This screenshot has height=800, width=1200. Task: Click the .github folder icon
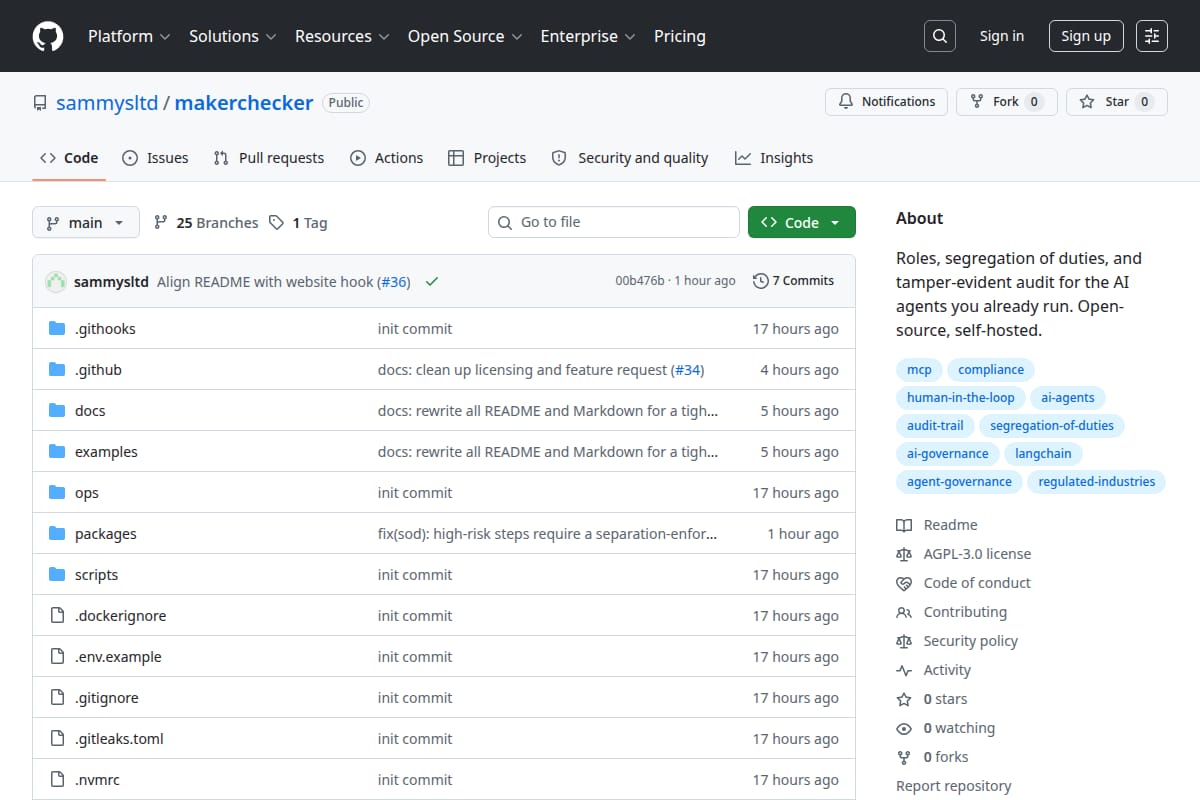pos(57,370)
